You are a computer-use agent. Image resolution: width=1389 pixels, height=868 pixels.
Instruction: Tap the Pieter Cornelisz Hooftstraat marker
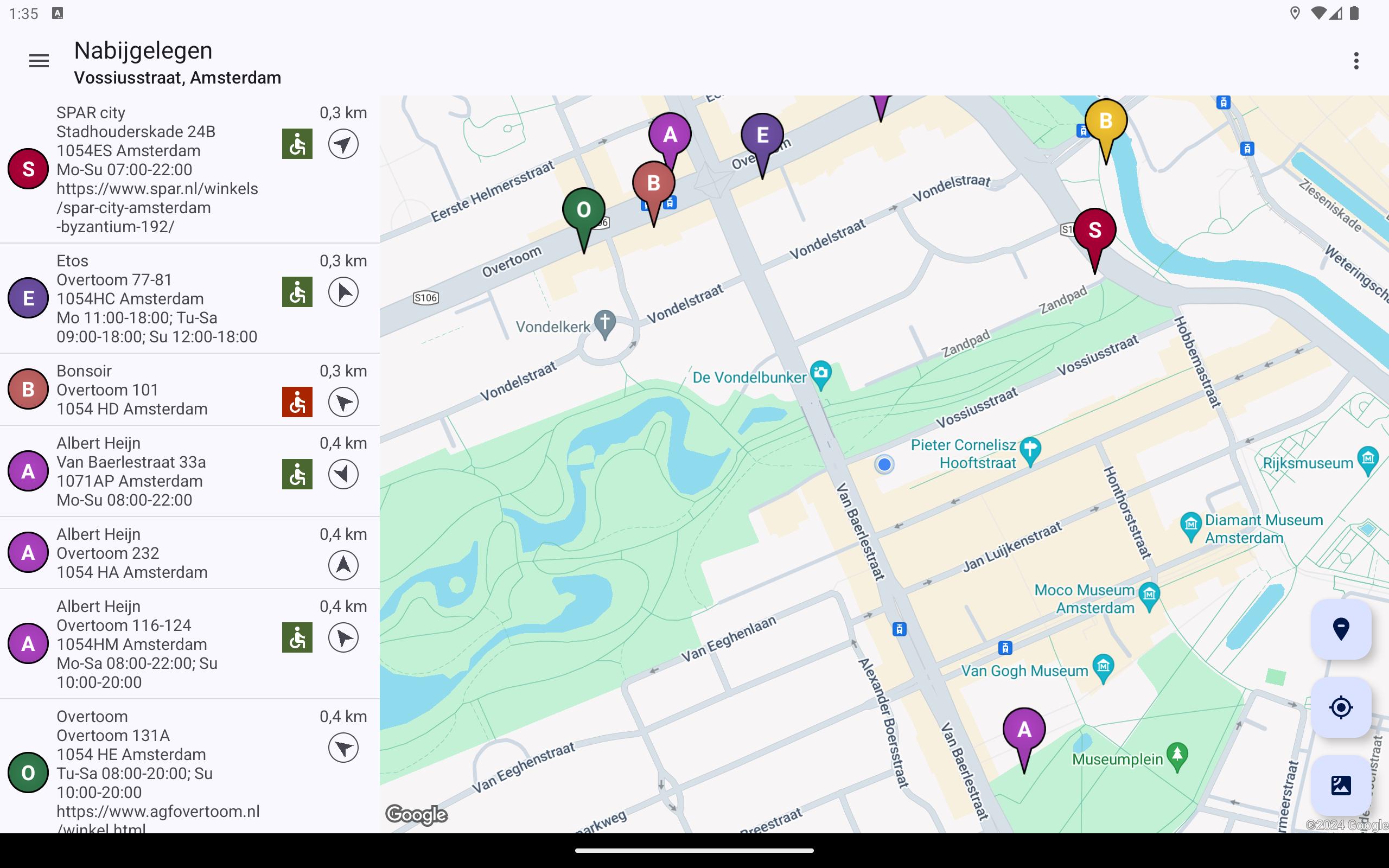click(1031, 451)
